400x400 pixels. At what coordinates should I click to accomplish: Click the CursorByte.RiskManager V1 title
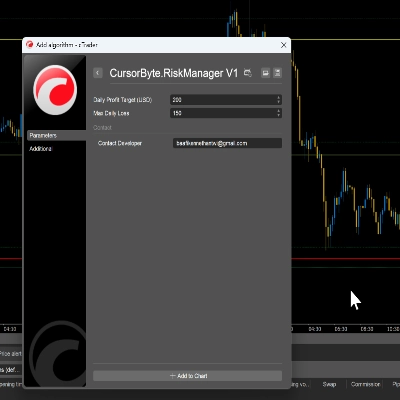(x=174, y=73)
